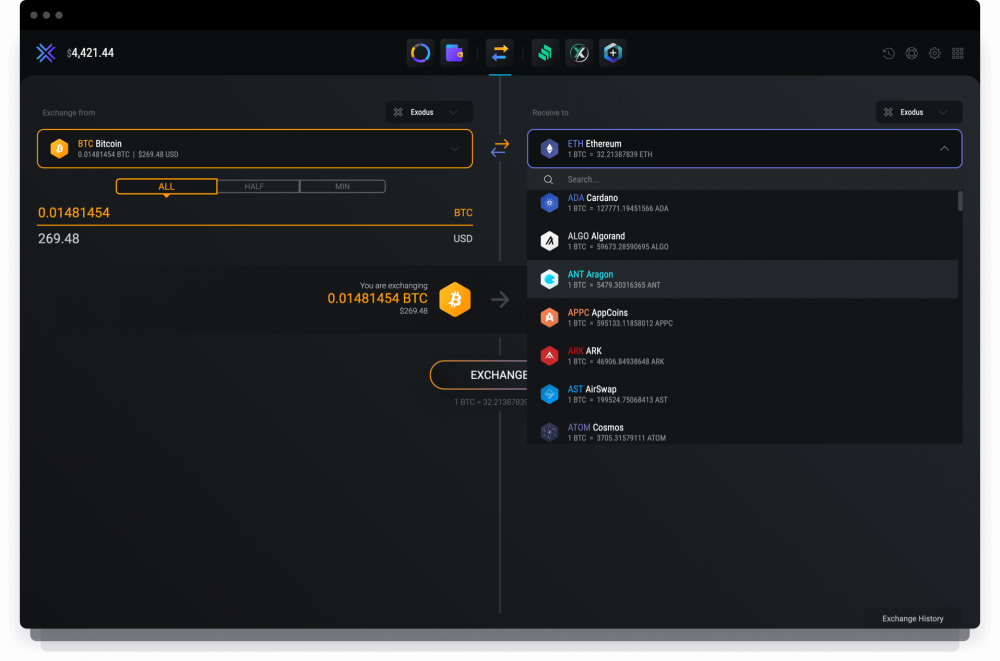1000x661 pixels.
Task: Click the circular portfolio progress ring
Action: [x=420, y=52]
